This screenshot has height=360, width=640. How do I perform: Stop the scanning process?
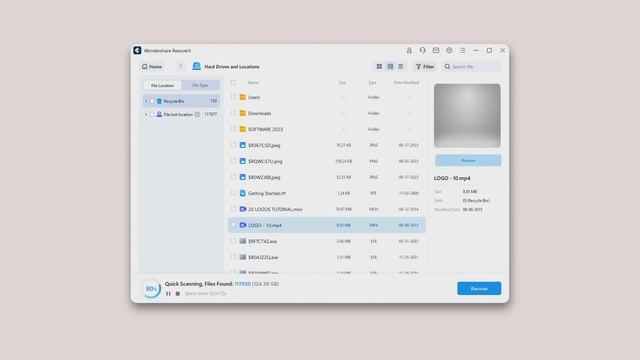click(178, 293)
